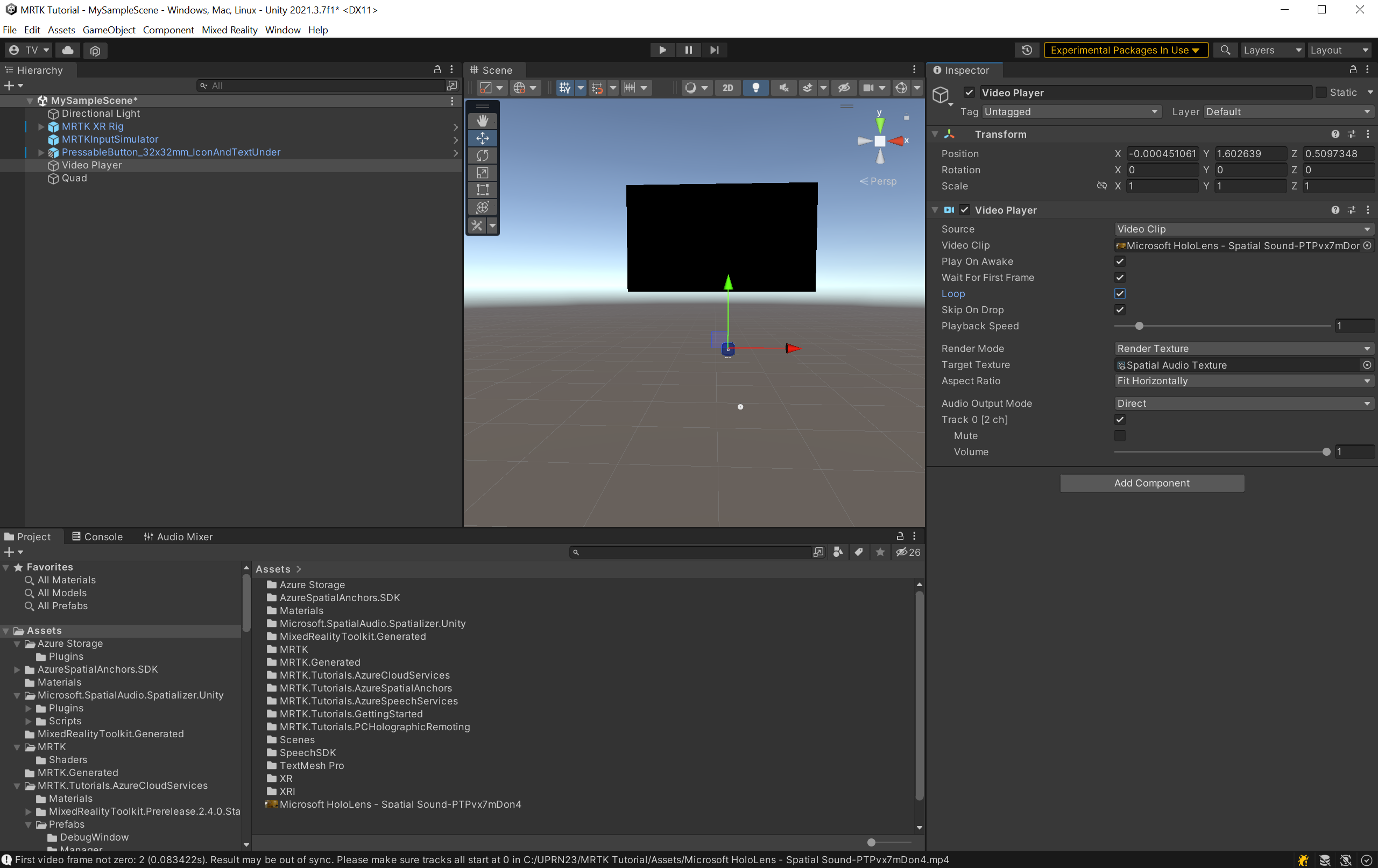Viewport: 1378px width, 868px height.
Task: Open the Aspect Ratio dropdown
Action: coord(1243,380)
